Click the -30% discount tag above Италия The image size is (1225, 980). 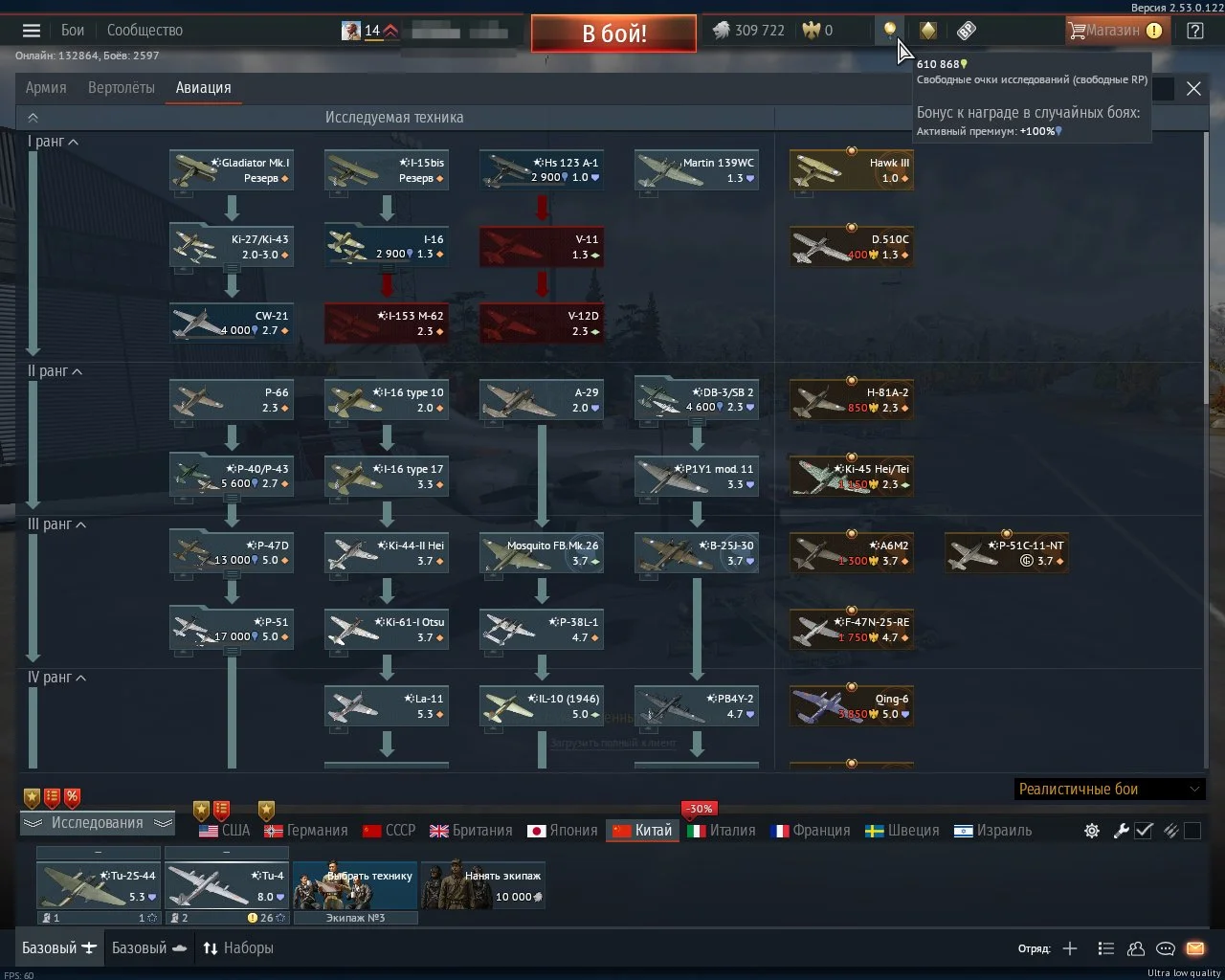click(x=701, y=809)
